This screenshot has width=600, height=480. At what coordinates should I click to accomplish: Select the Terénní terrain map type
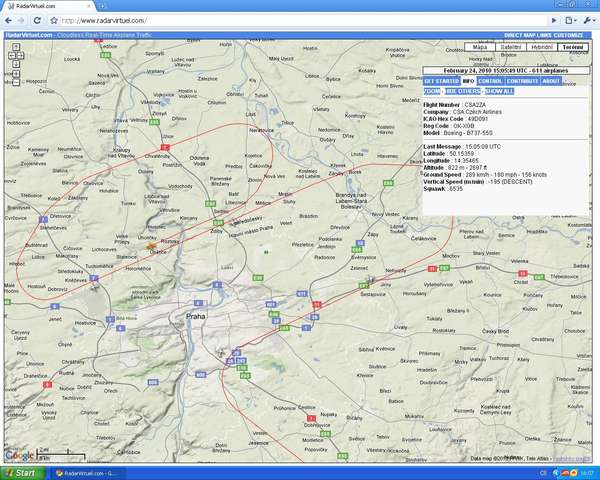point(573,47)
